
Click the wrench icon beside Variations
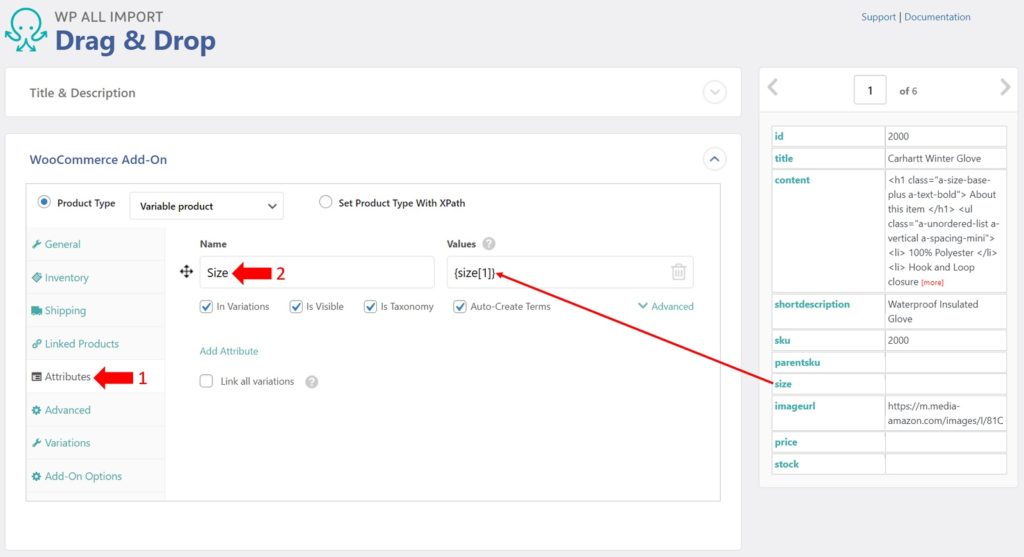[x=37, y=443]
